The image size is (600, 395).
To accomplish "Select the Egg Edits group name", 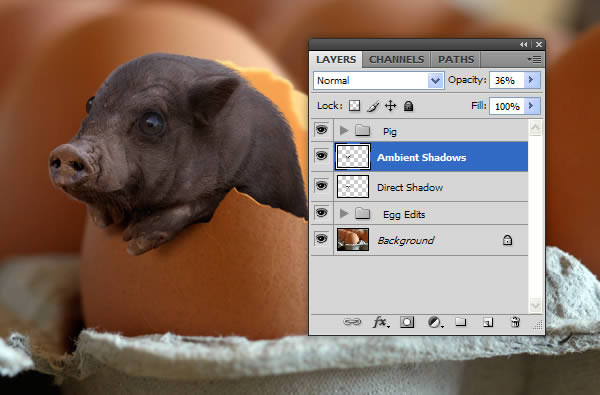I will click(404, 215).
